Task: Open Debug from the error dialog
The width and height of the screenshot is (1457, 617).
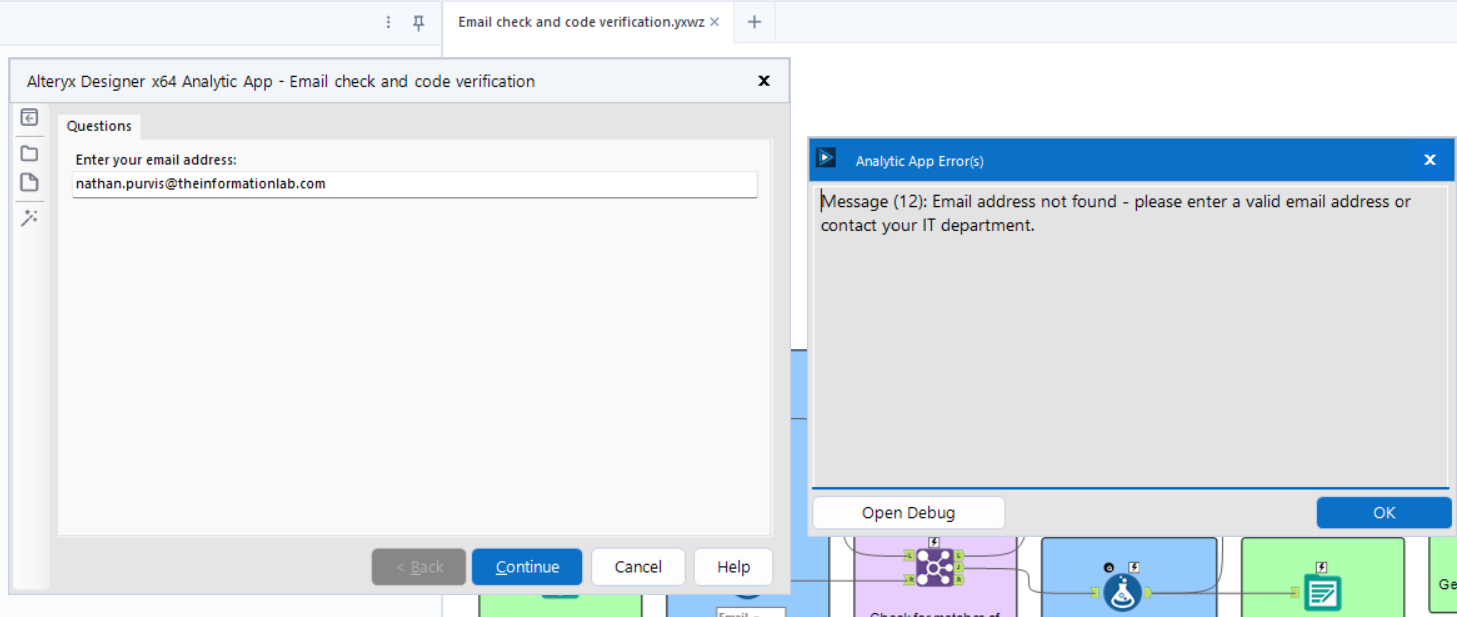Action: click(x=907, y=512)
